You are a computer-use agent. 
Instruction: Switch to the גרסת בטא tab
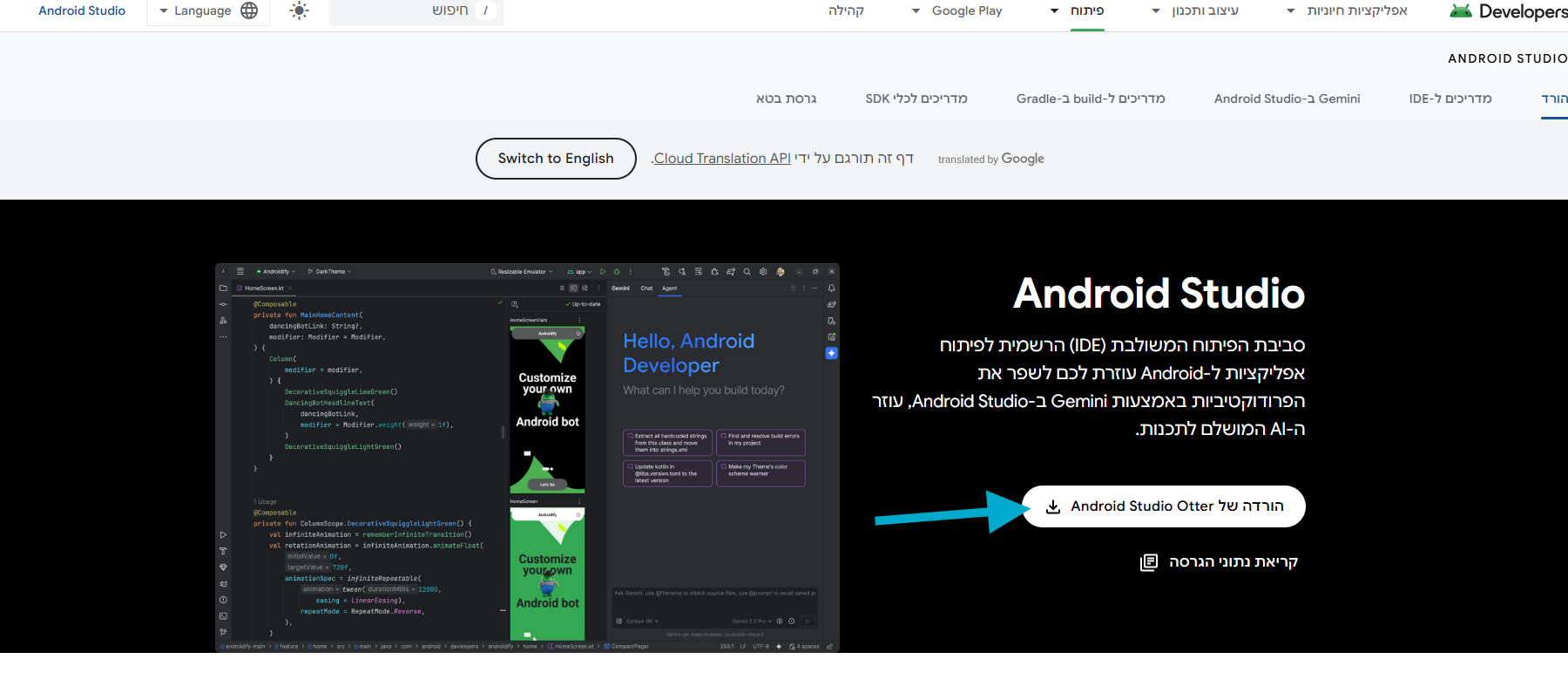pyautogui.click(x=786, y=99)
